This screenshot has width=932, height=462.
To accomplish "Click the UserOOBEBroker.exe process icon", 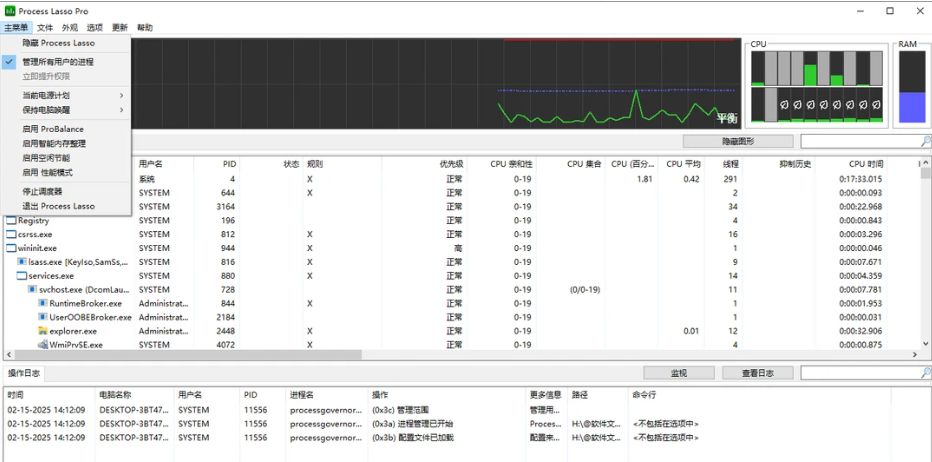I will [43, 317].
